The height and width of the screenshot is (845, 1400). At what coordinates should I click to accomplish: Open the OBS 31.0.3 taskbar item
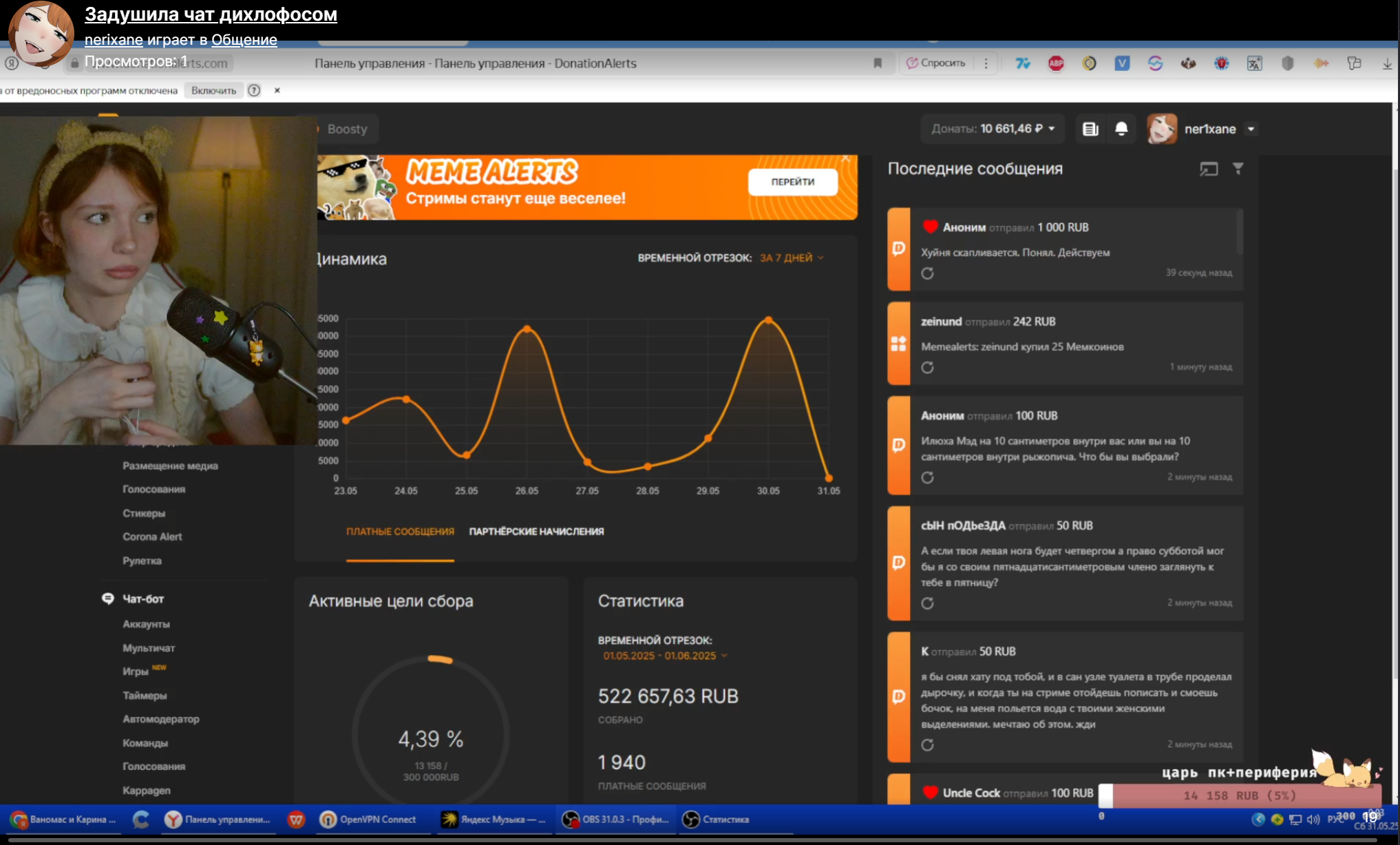pos(615,820)
